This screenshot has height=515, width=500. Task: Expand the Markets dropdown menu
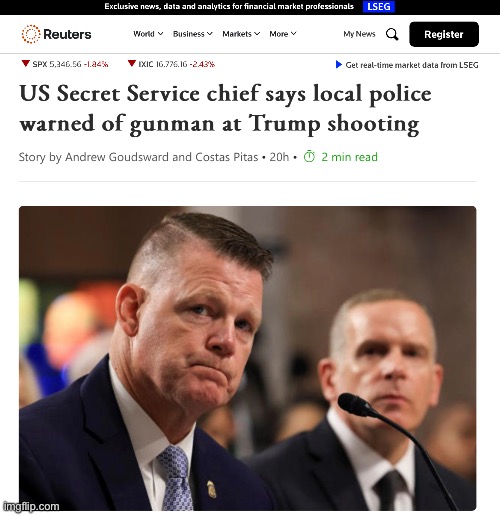coord(241,34)
